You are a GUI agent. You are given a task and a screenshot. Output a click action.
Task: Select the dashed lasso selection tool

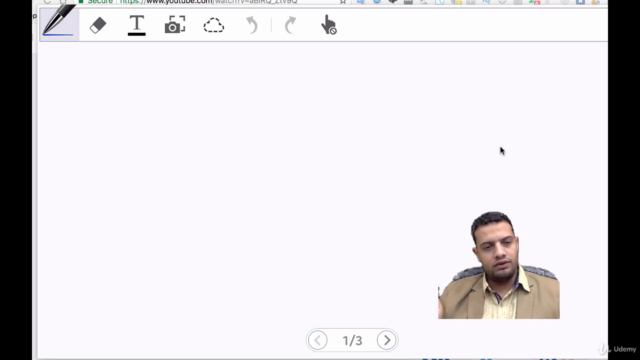click(x=213, y=25)
